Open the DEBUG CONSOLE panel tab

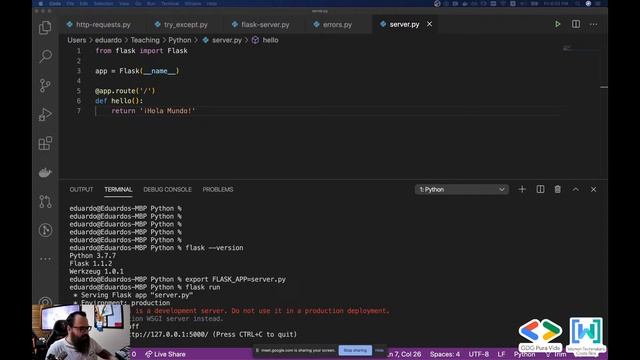pos(167,189)
